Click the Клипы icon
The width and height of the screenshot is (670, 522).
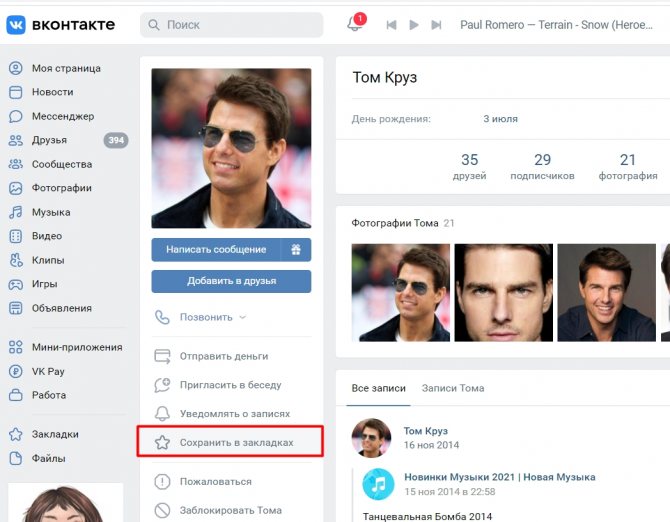pyautogui.click(x=16, y=260)
